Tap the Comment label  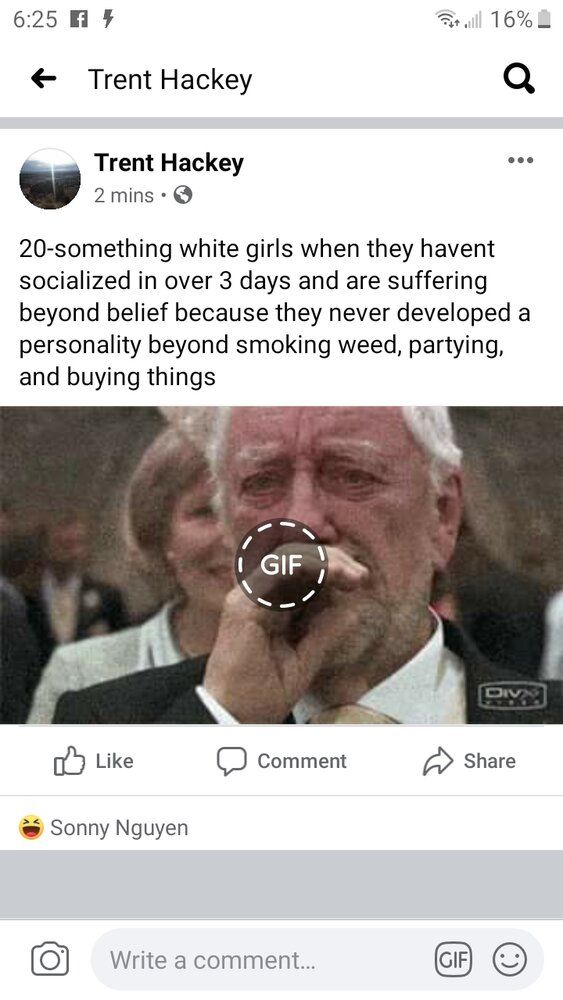(302, 761)
